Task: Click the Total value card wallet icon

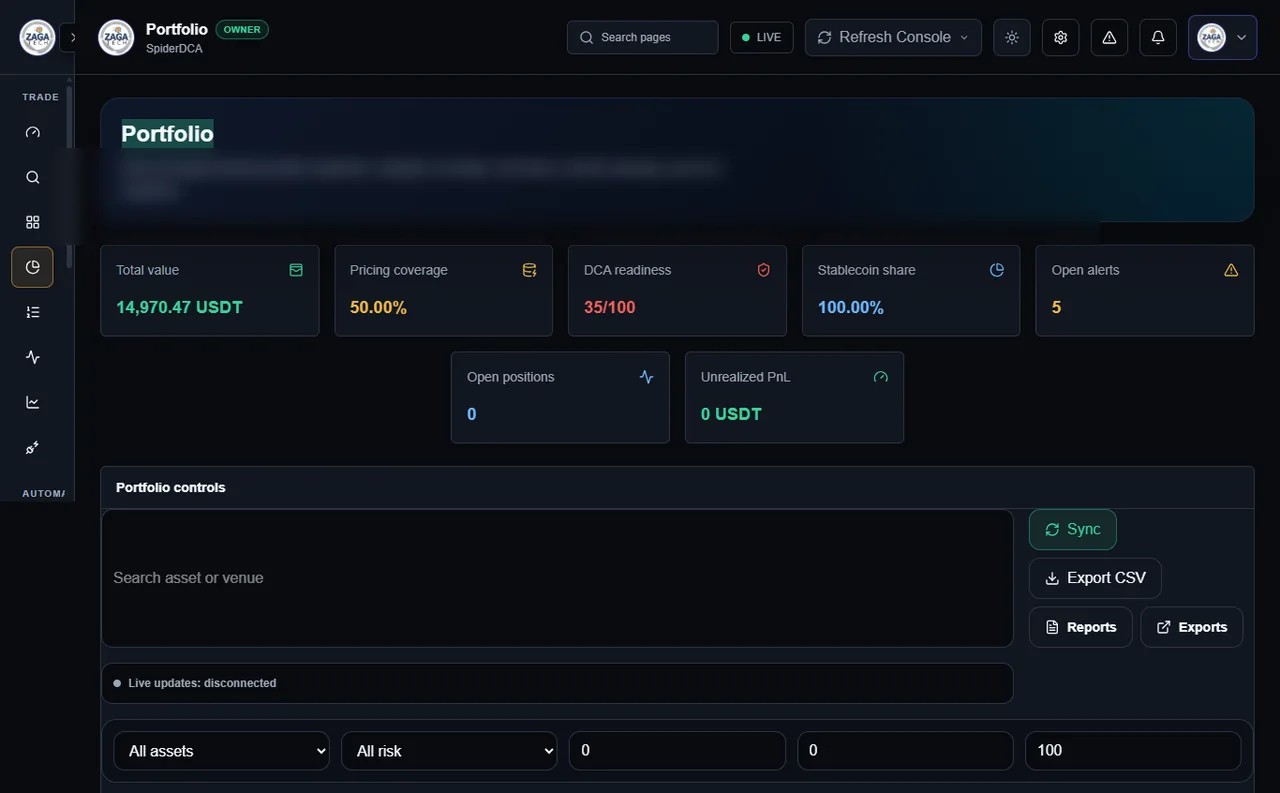Action: pyautogui.click(x=296, y=270)
